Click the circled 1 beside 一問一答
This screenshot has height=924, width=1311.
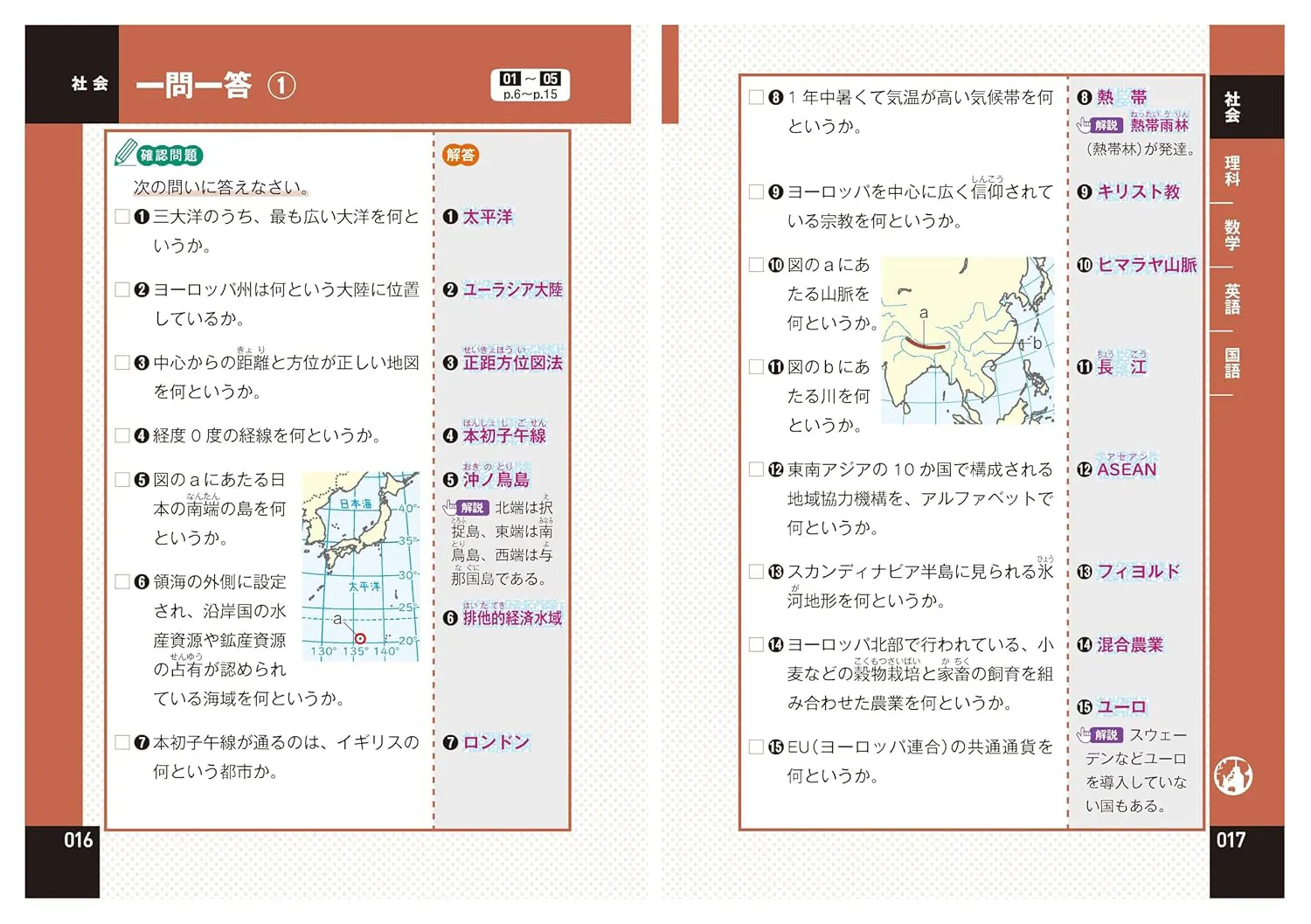[x=281, y=86]
